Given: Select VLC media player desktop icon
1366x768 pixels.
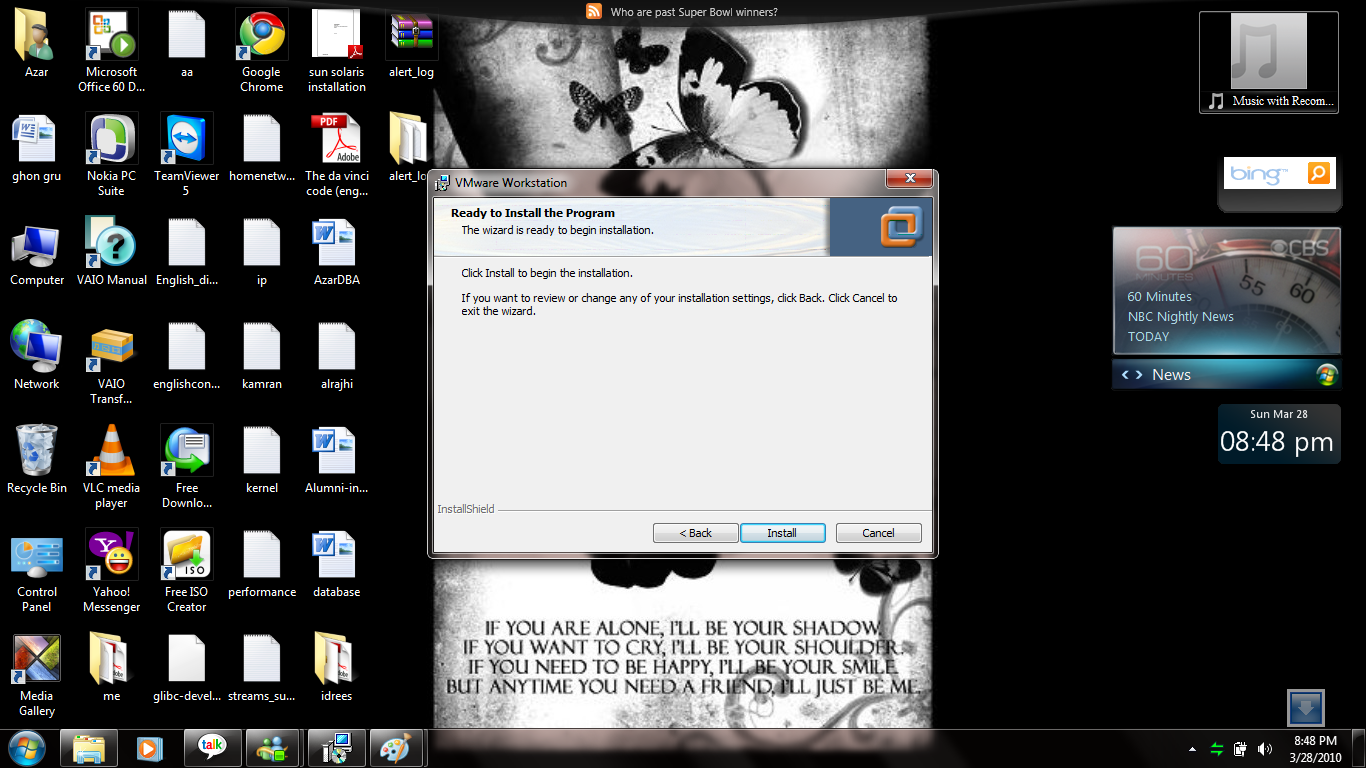Looking at the screenshot, I should pos(111,466).
